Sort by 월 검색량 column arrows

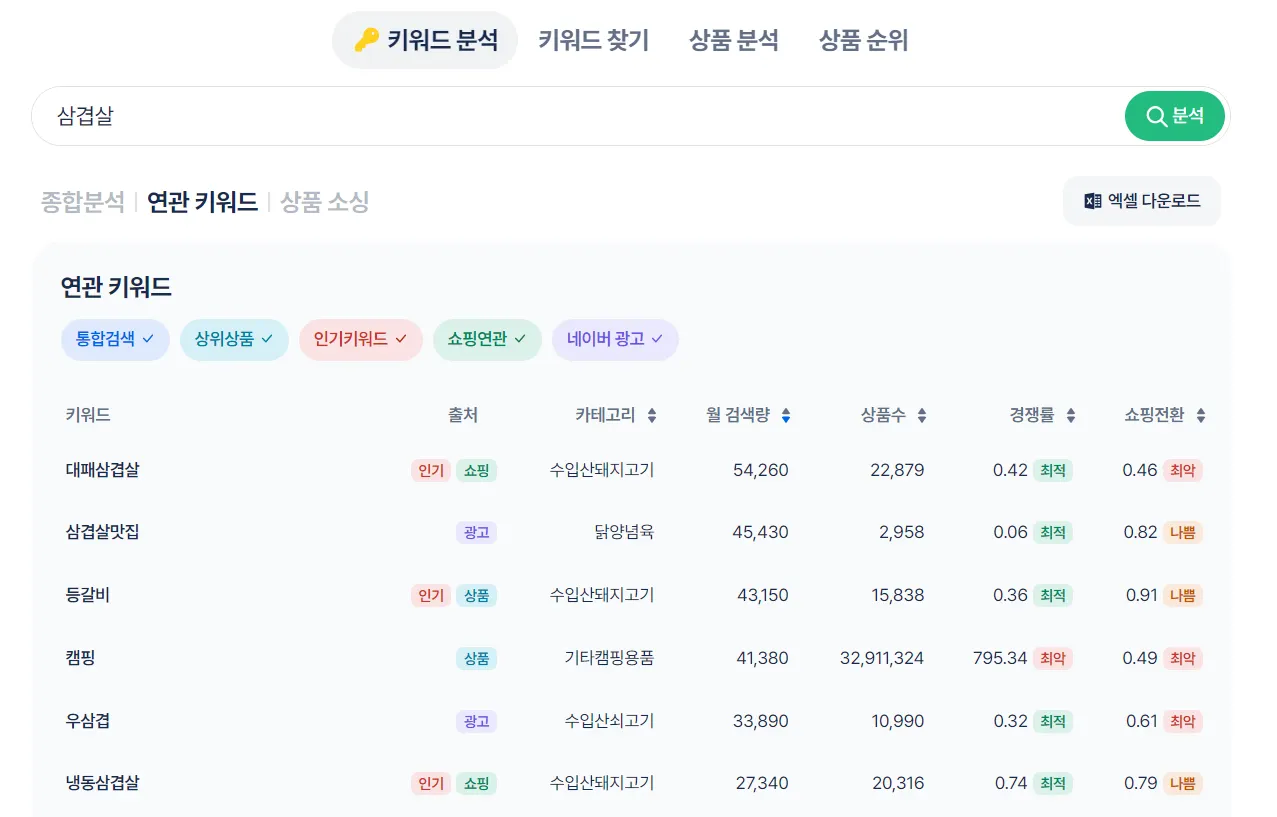[x=786, y=416]
